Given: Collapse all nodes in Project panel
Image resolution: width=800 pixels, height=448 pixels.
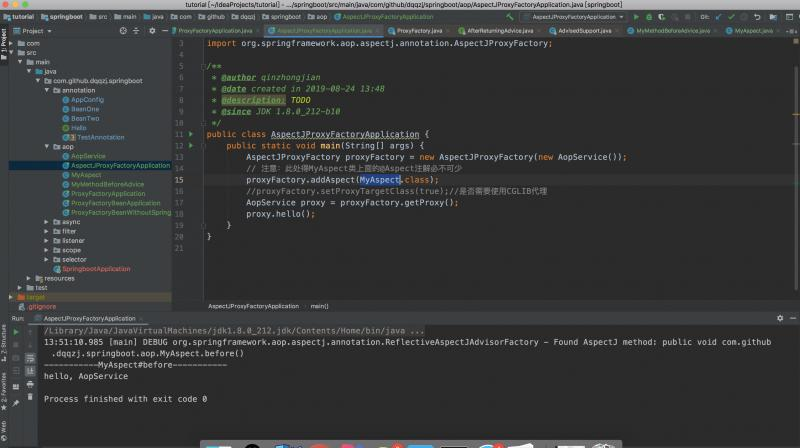Looking at the screenshot, I should coord(136,31).
